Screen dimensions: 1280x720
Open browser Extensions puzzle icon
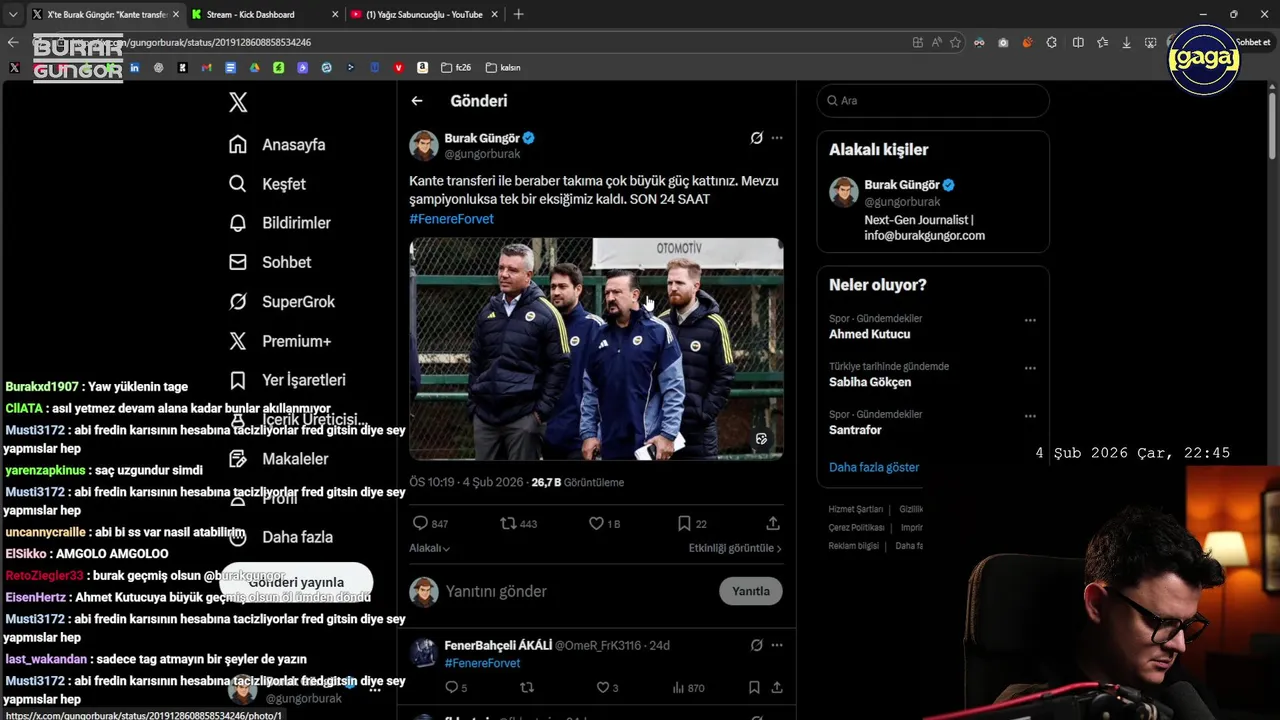1051,42
